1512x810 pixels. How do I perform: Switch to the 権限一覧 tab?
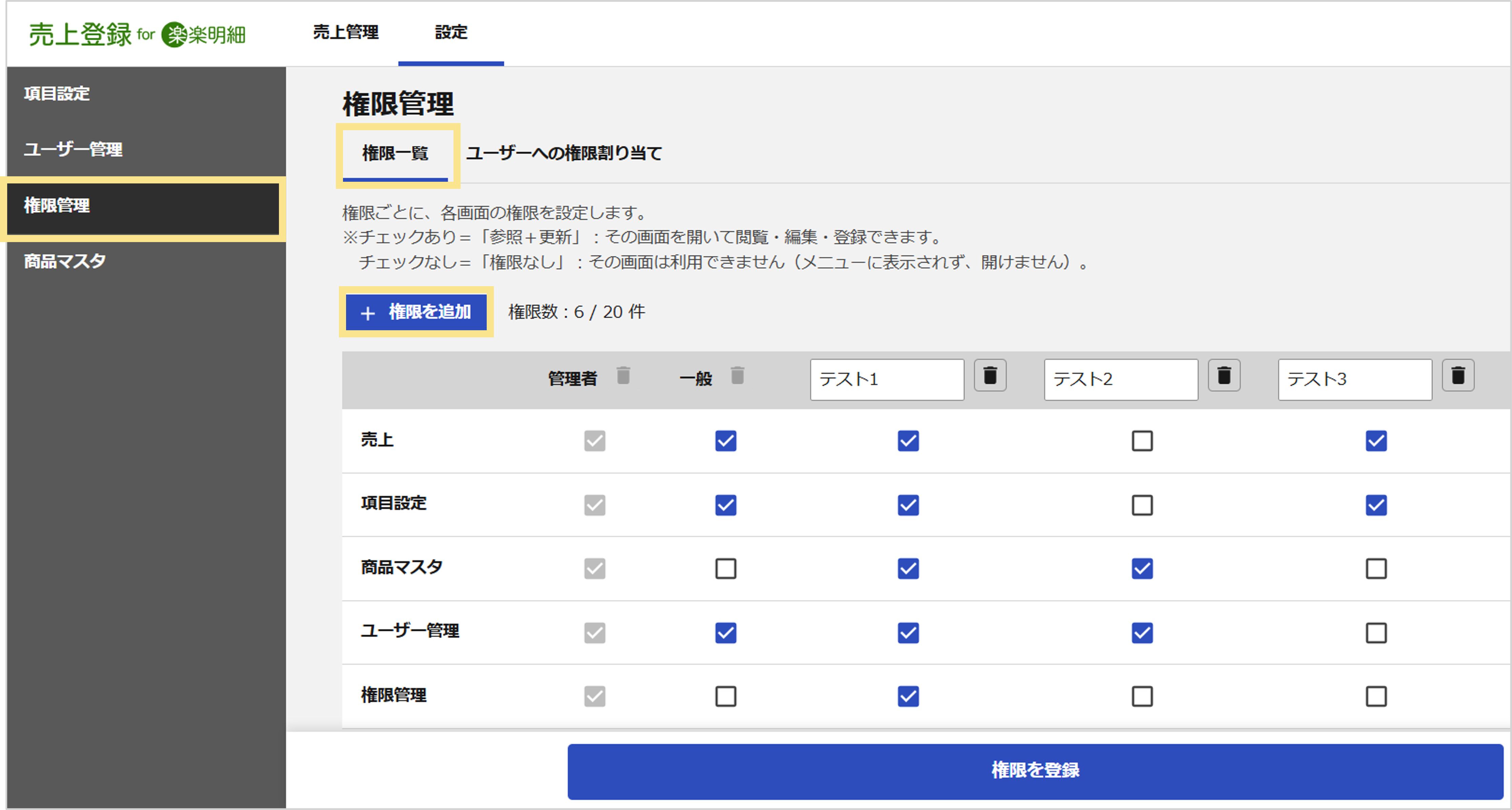(x=395, y=154)
